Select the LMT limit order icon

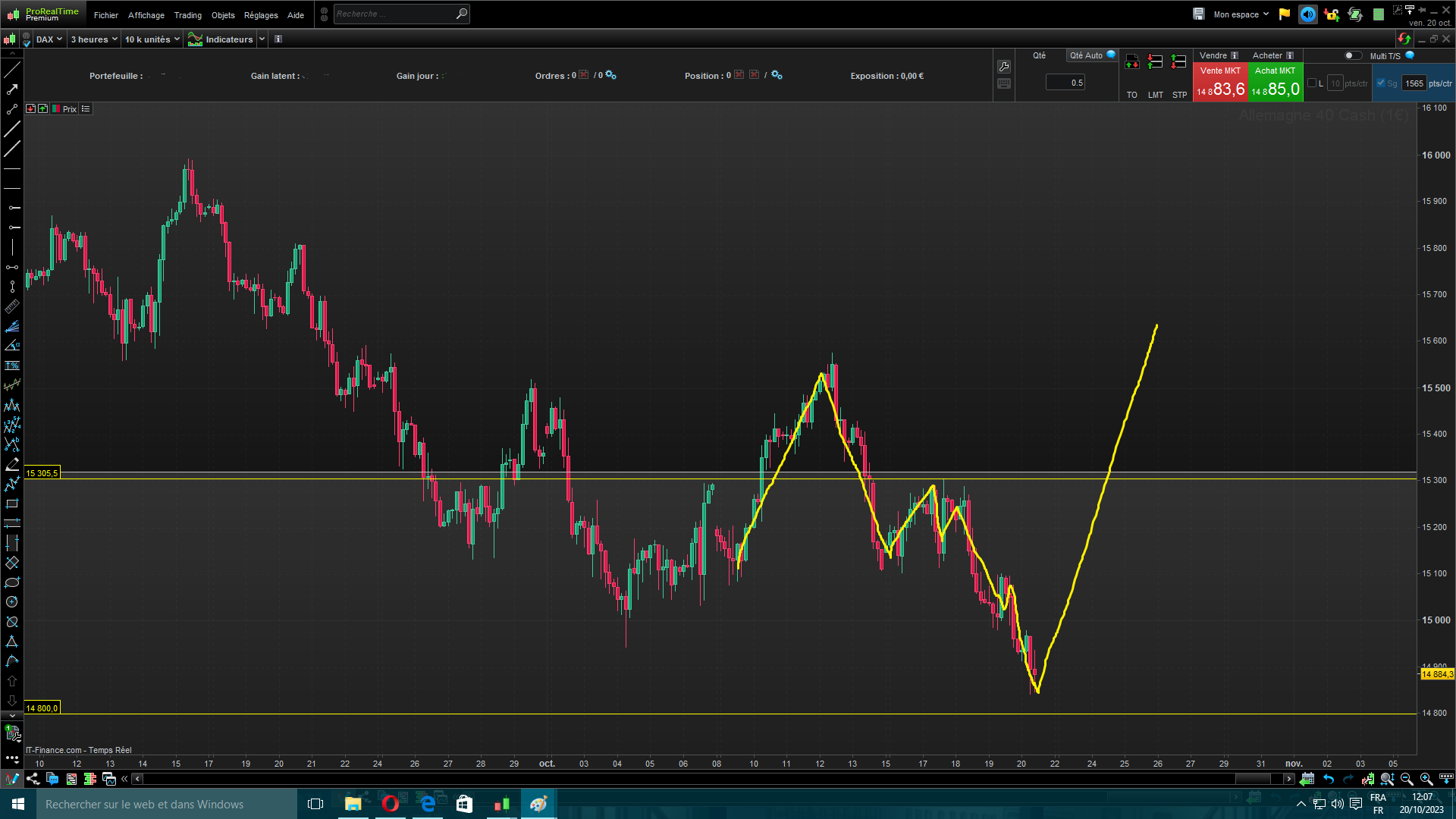pos(1155,62)
